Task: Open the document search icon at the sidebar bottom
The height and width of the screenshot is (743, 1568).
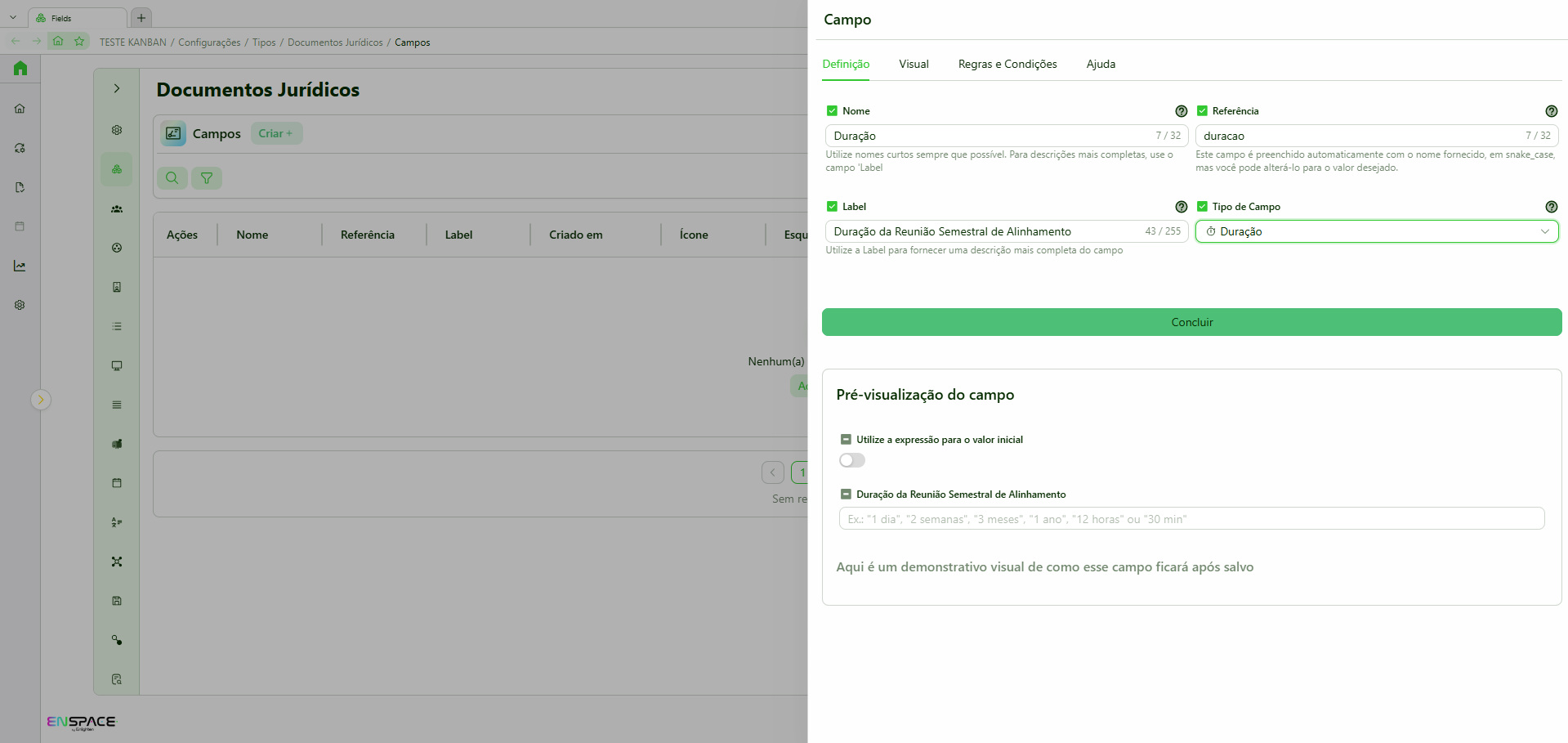Action: 117,679
